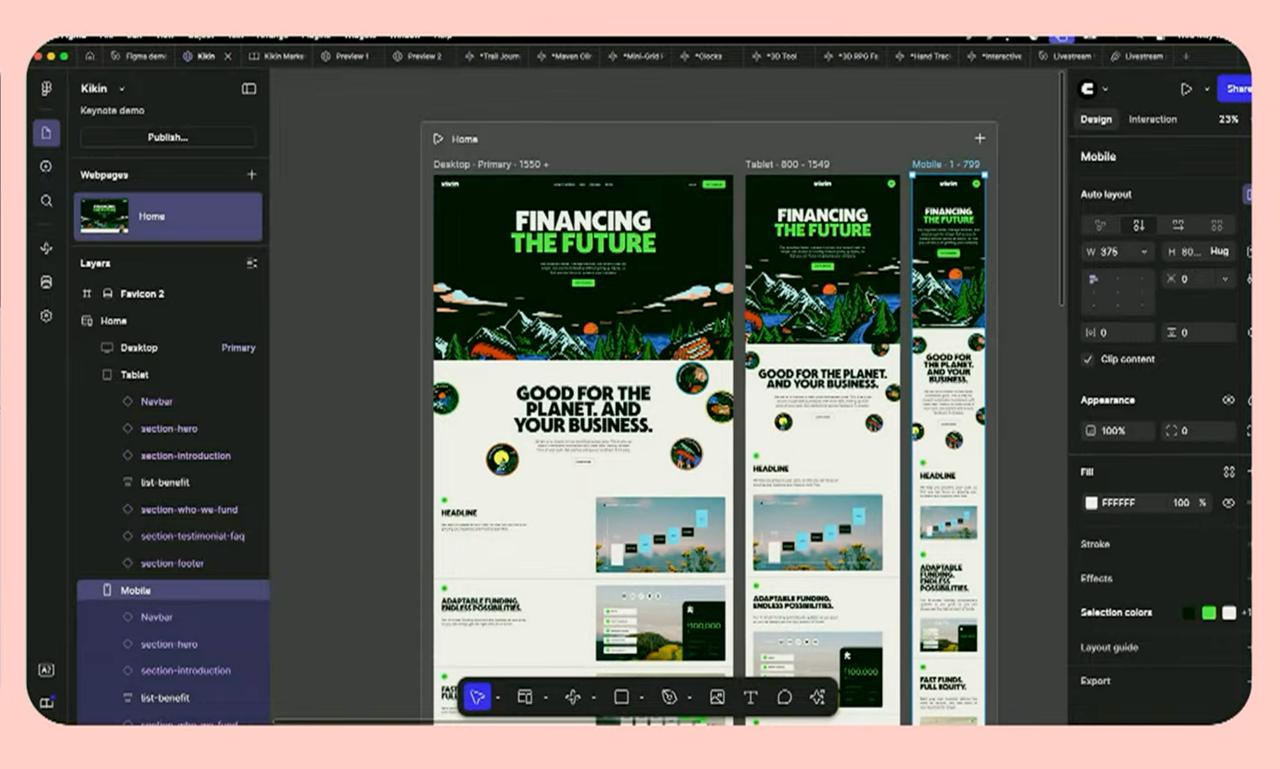Open site settings gear in left sidebar
The width and height of the screenshot is (1280, 769).
click(46, 316)
